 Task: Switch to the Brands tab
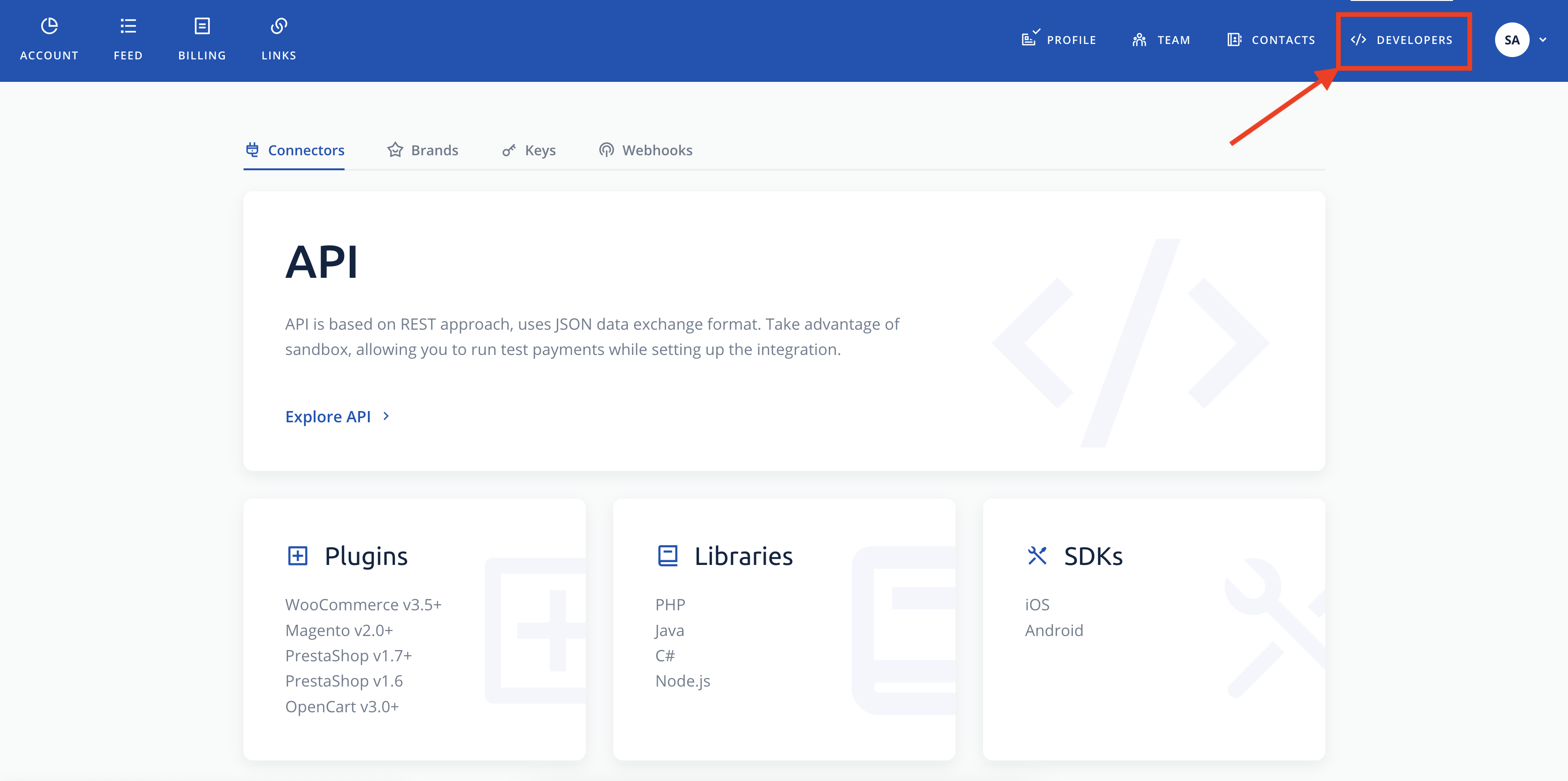click(x=423, y=151)
